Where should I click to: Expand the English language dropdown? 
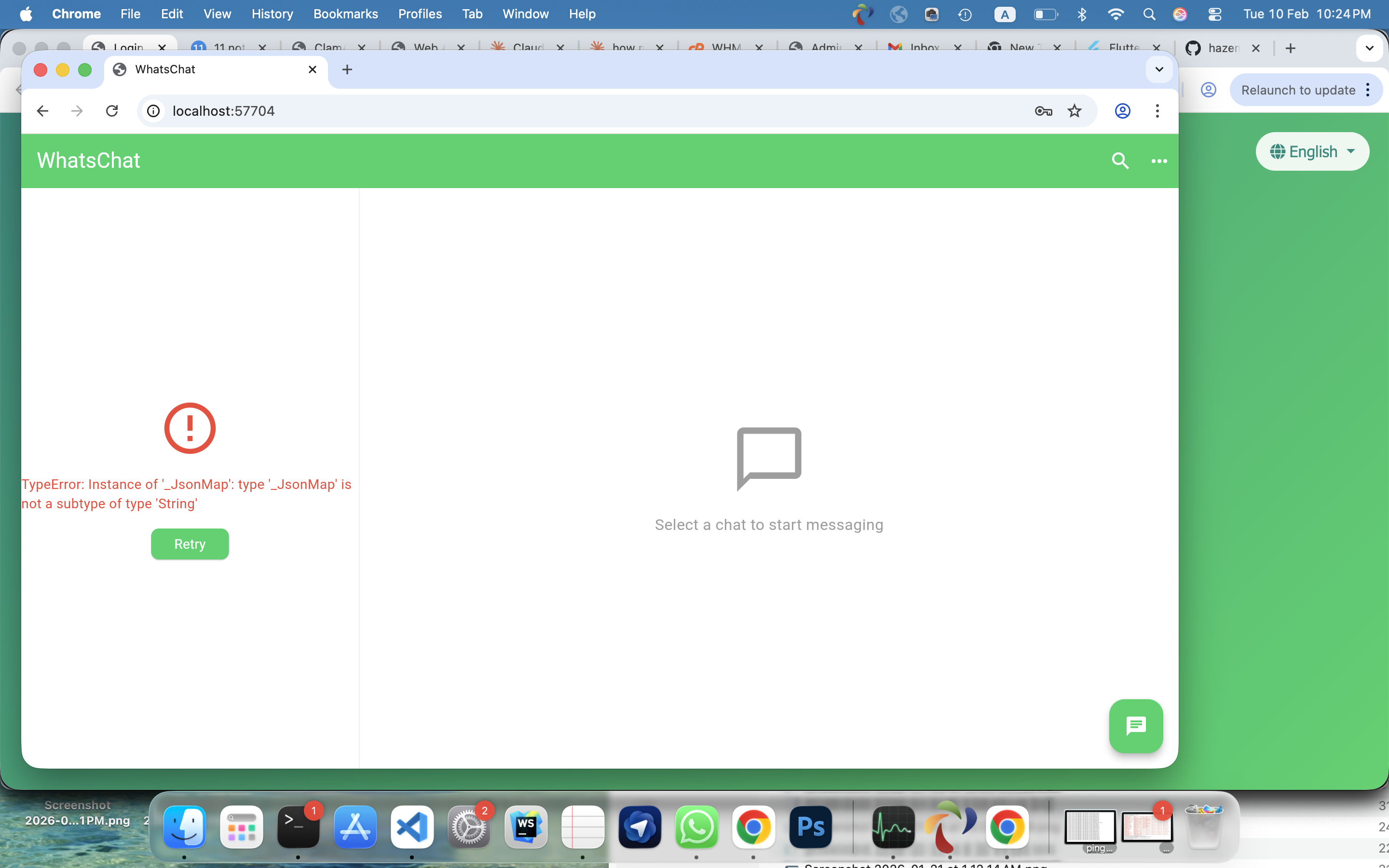1312,151
